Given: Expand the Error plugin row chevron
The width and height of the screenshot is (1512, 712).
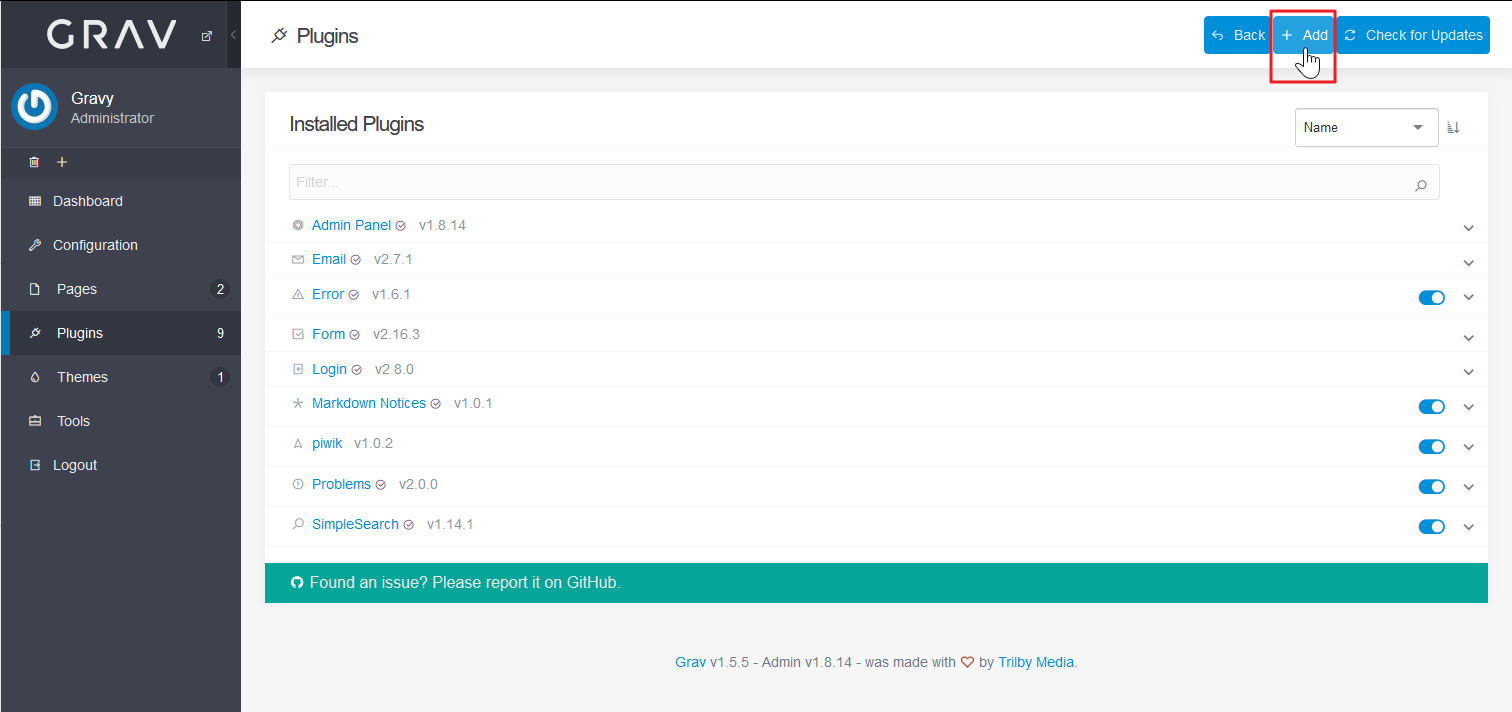Looking at the screenshot, I should 1468,297.
